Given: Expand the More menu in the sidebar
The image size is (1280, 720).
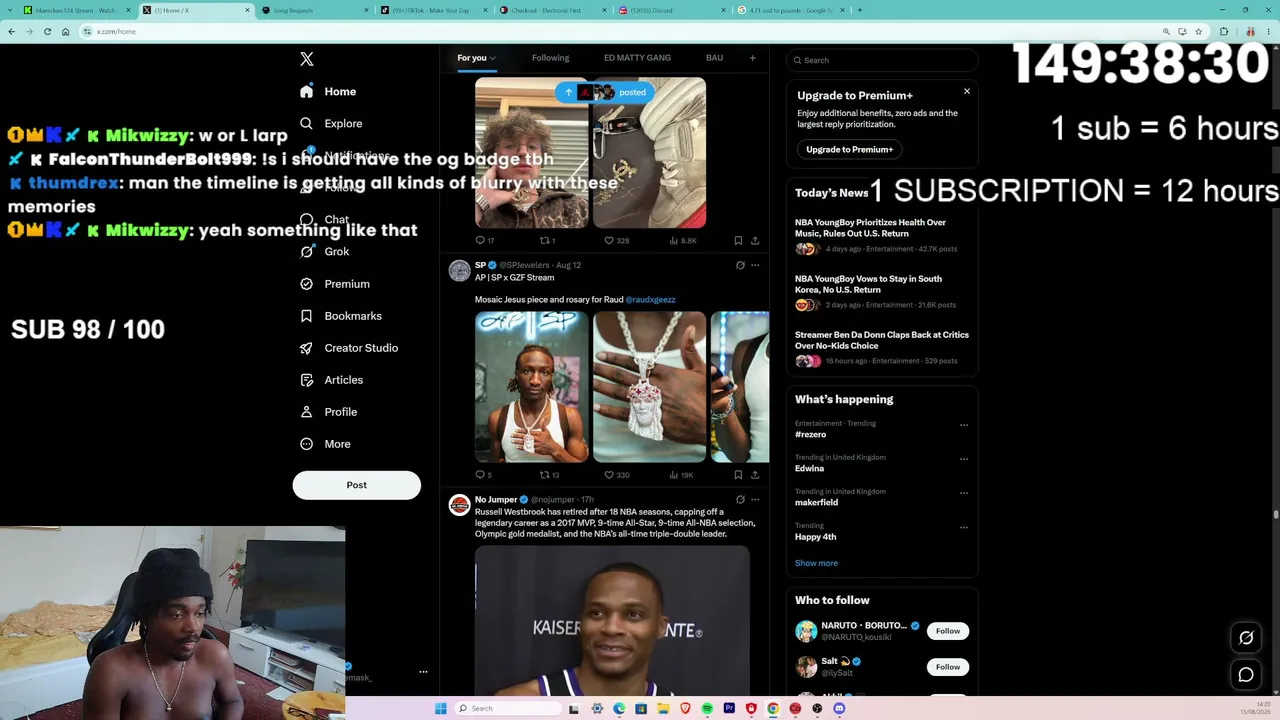Looking at the screenshot, I should click(x=325, y=444).
